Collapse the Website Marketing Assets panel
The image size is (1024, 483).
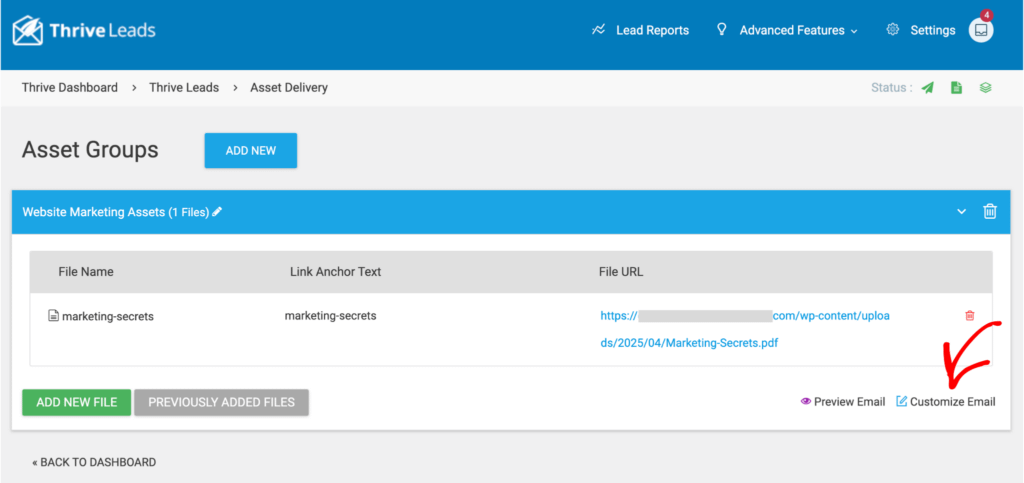[961, 212]
